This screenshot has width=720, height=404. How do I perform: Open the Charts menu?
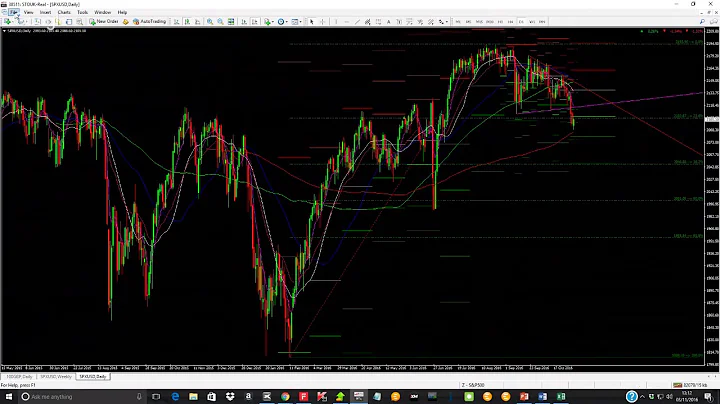[64, 12]
